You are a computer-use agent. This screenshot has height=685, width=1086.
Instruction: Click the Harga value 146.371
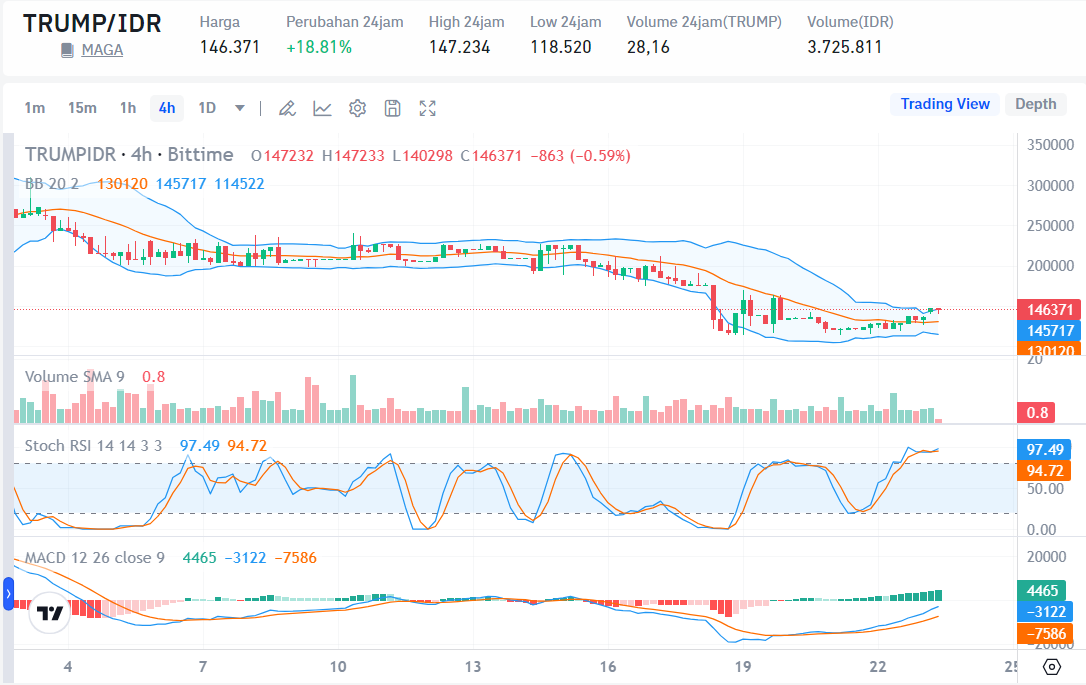(229, 47)
